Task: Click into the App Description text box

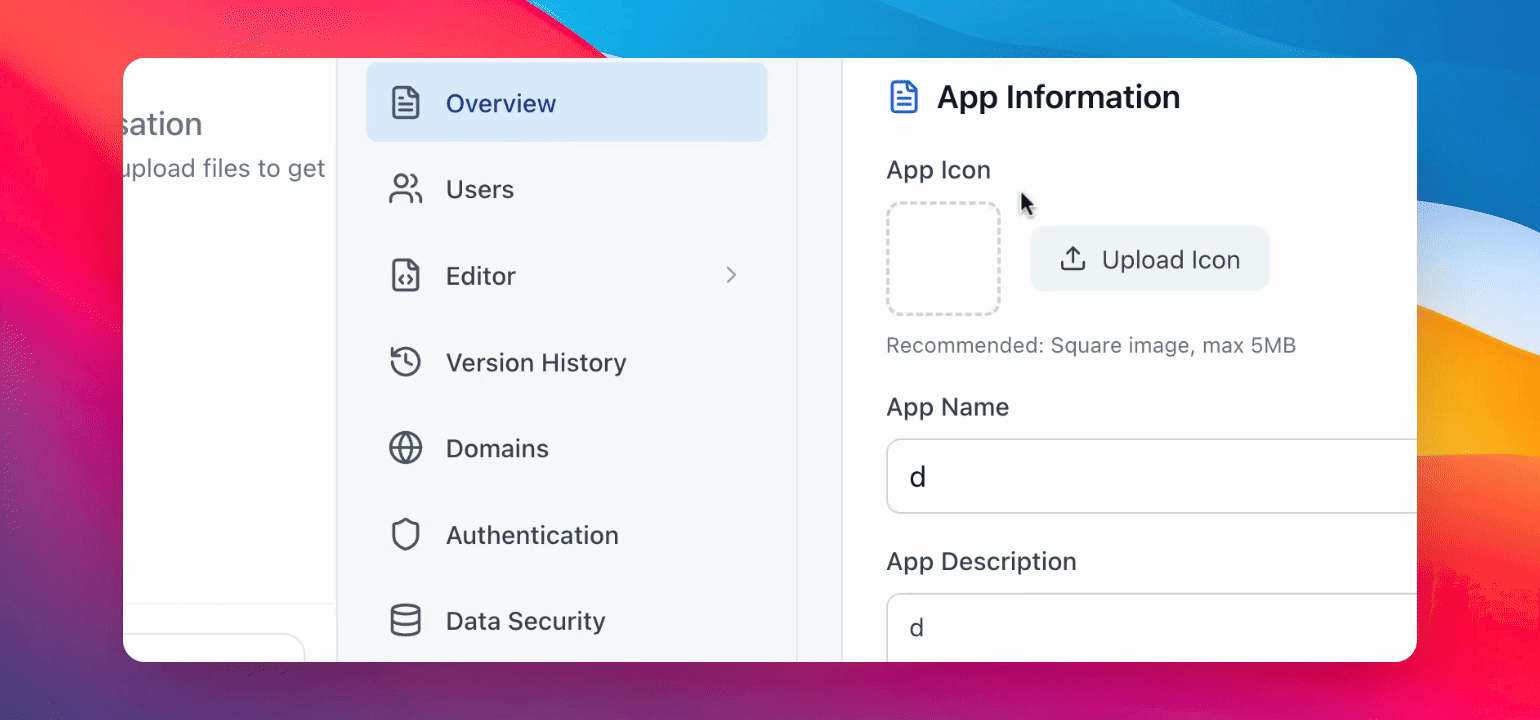Action: pos(1150,628)
